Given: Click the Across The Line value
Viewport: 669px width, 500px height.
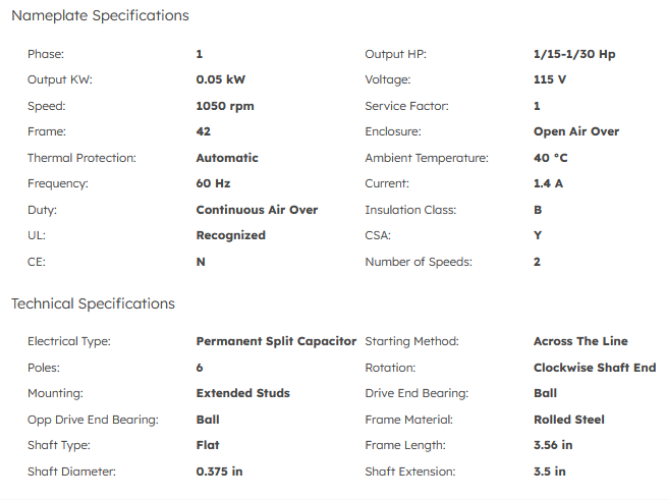Looking at the screenshot, I should click(580, 342).
